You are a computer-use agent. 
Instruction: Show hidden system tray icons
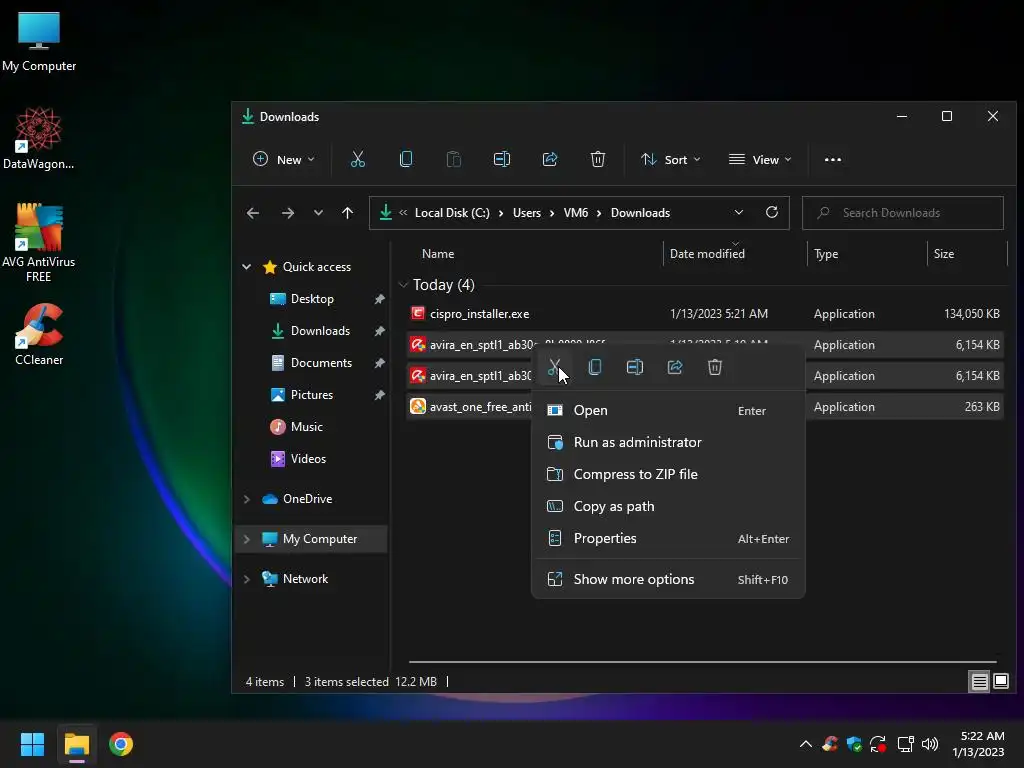tap(806, 744)
